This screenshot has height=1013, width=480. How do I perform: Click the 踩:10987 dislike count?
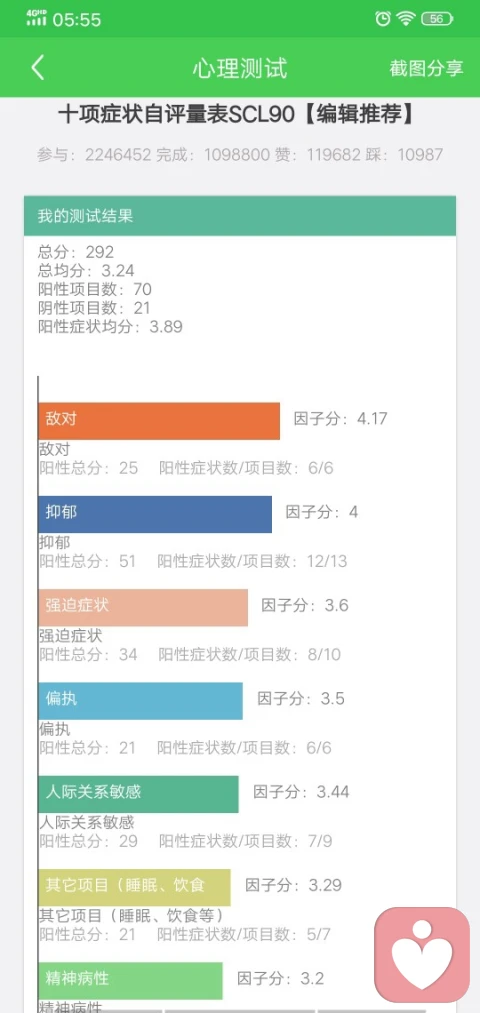(x=412, y=154)
